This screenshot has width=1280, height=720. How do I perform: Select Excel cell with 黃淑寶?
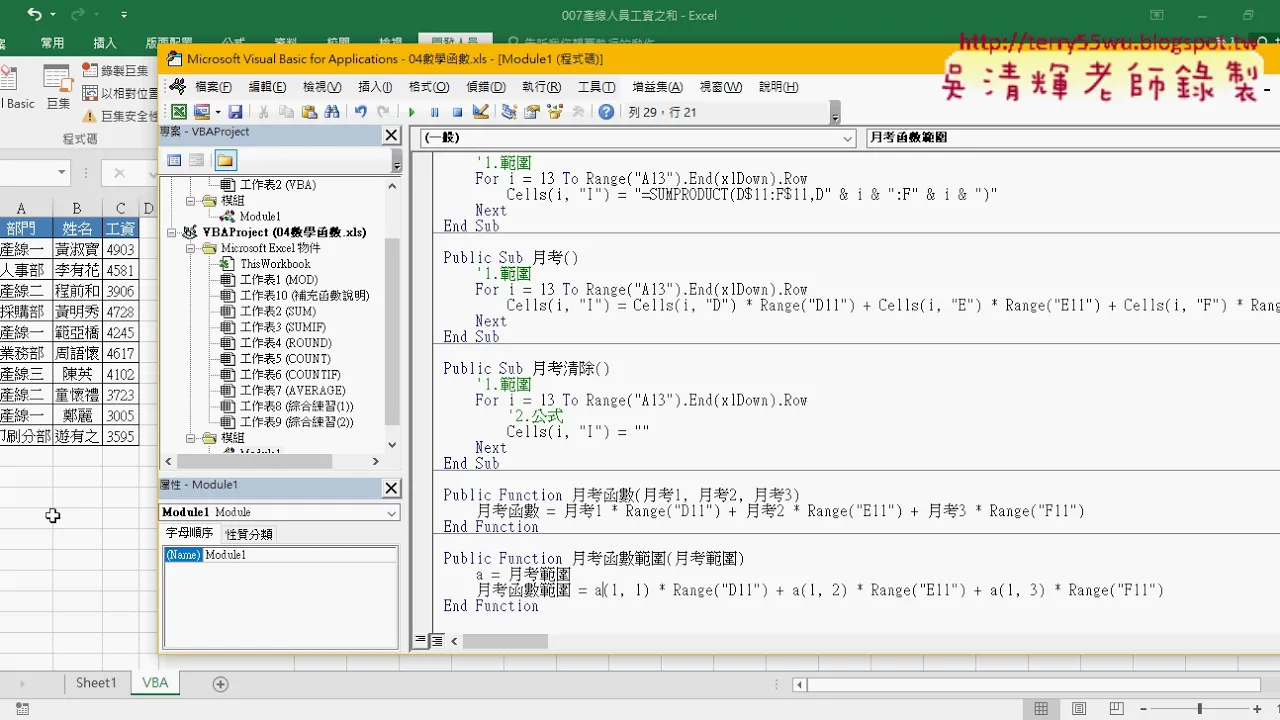tap(77, 249)
